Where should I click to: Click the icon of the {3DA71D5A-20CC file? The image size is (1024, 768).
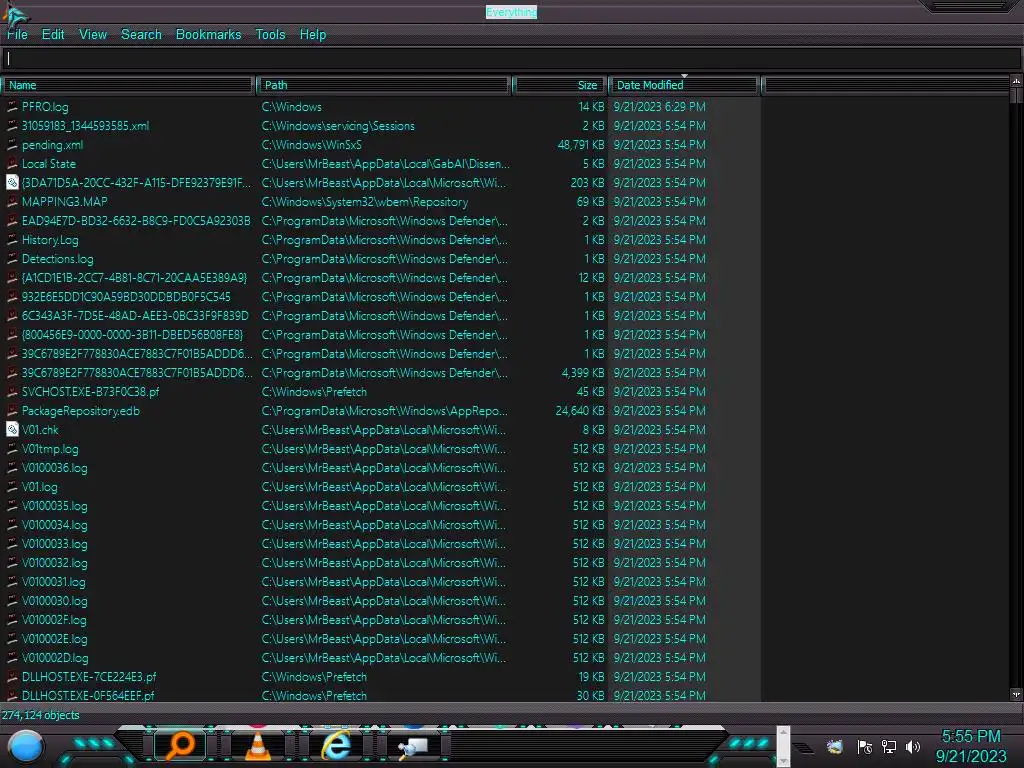click(x=12, y=182)
